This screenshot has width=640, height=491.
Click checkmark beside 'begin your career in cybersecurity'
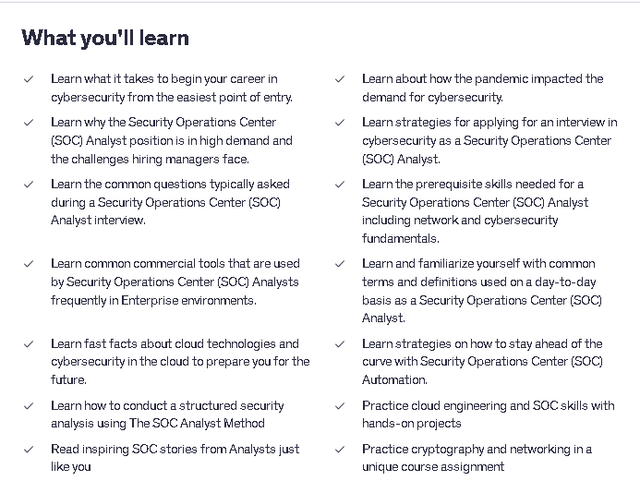(29, 79)
